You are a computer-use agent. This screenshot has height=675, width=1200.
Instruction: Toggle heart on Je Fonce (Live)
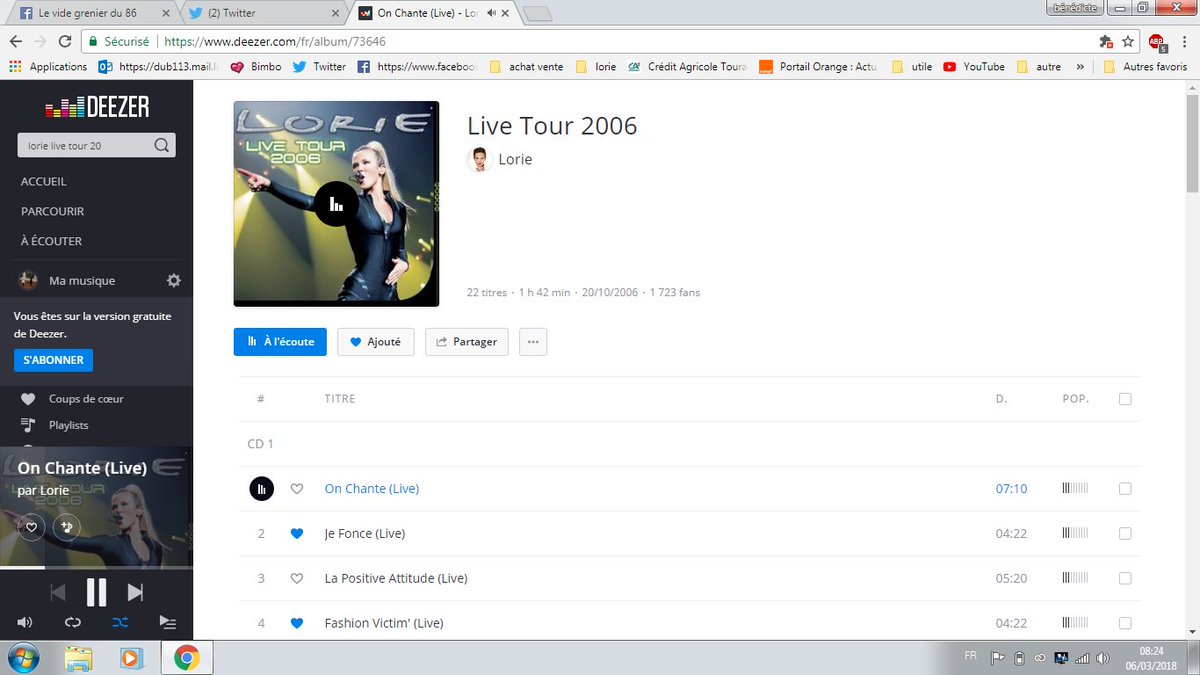[x=296, y=534]
